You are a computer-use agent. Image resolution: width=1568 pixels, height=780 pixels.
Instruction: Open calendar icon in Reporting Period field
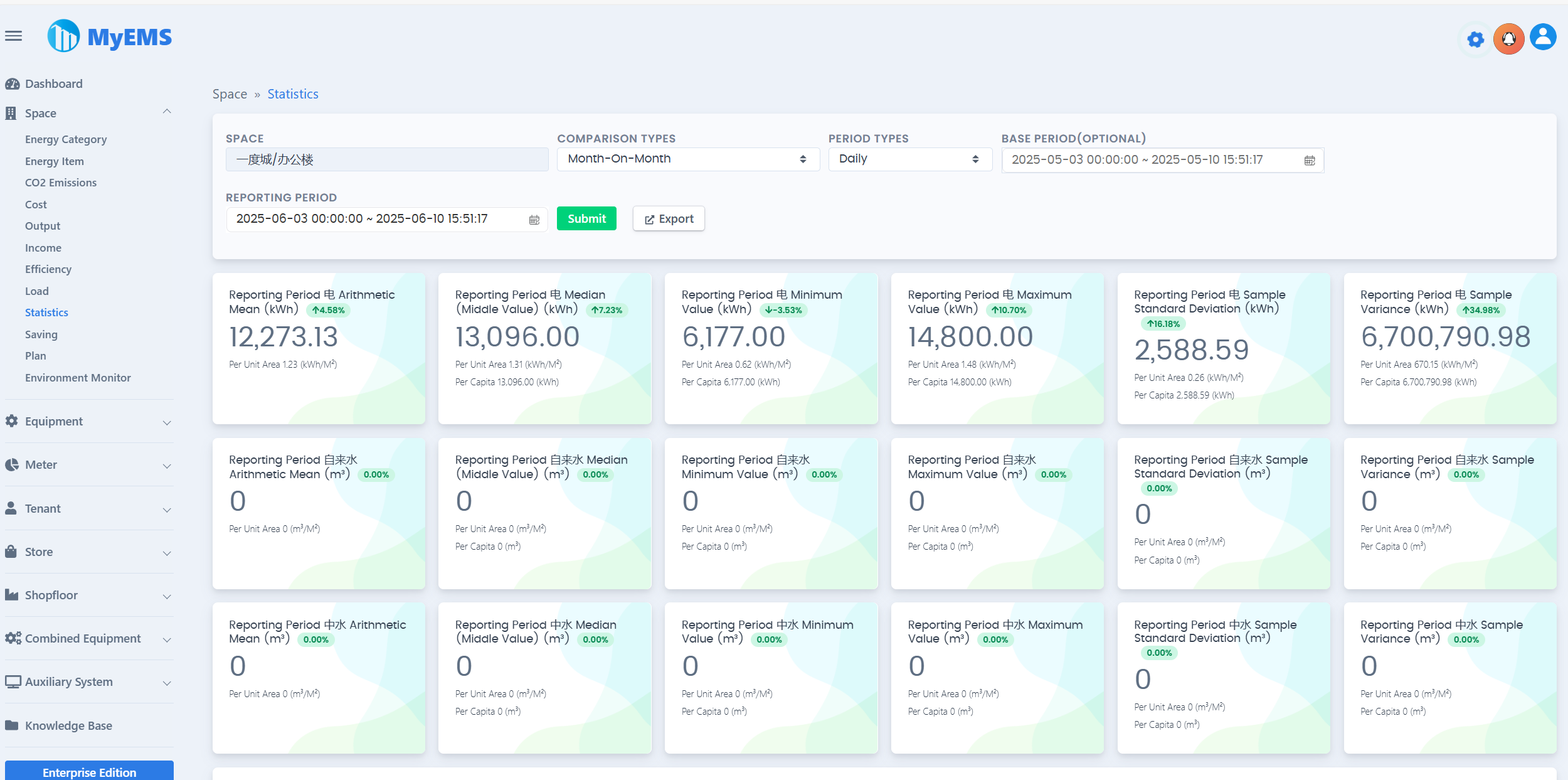534,220
